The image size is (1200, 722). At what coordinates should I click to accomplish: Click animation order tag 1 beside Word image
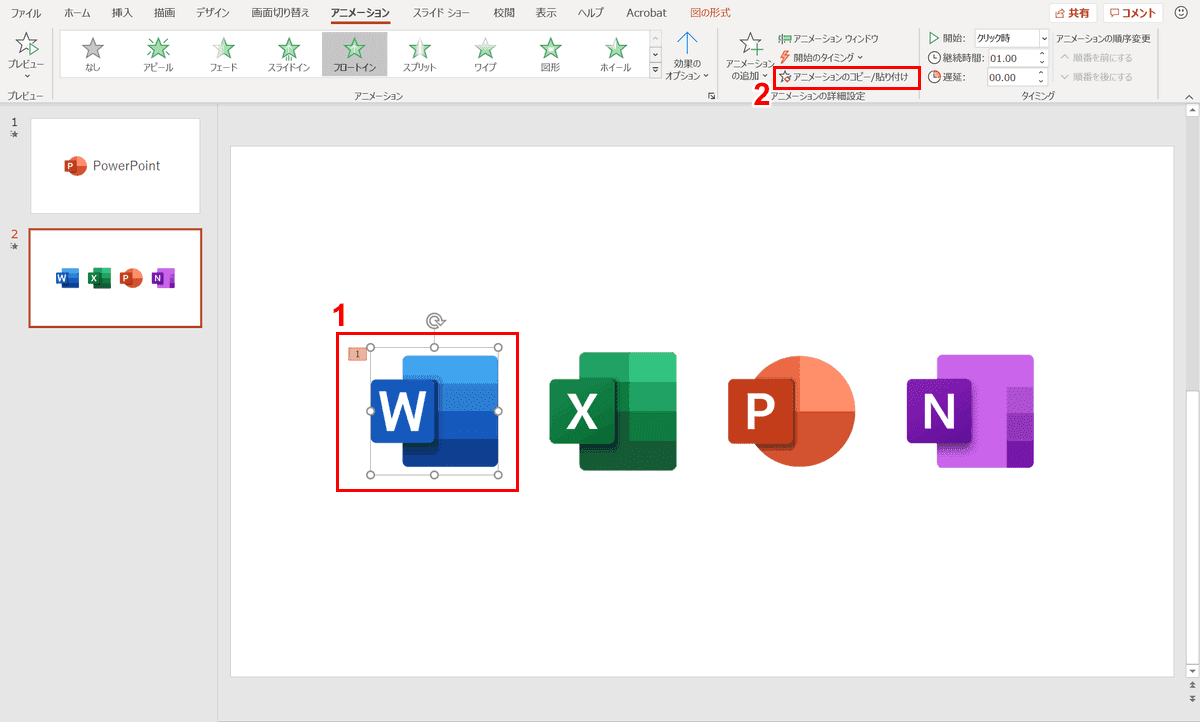click(357, 354)
